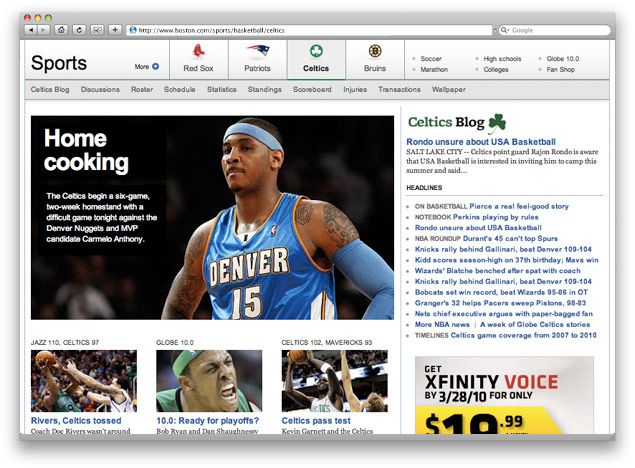
Task: Go to the Home page icon
Action: click(x=61, y=30)
